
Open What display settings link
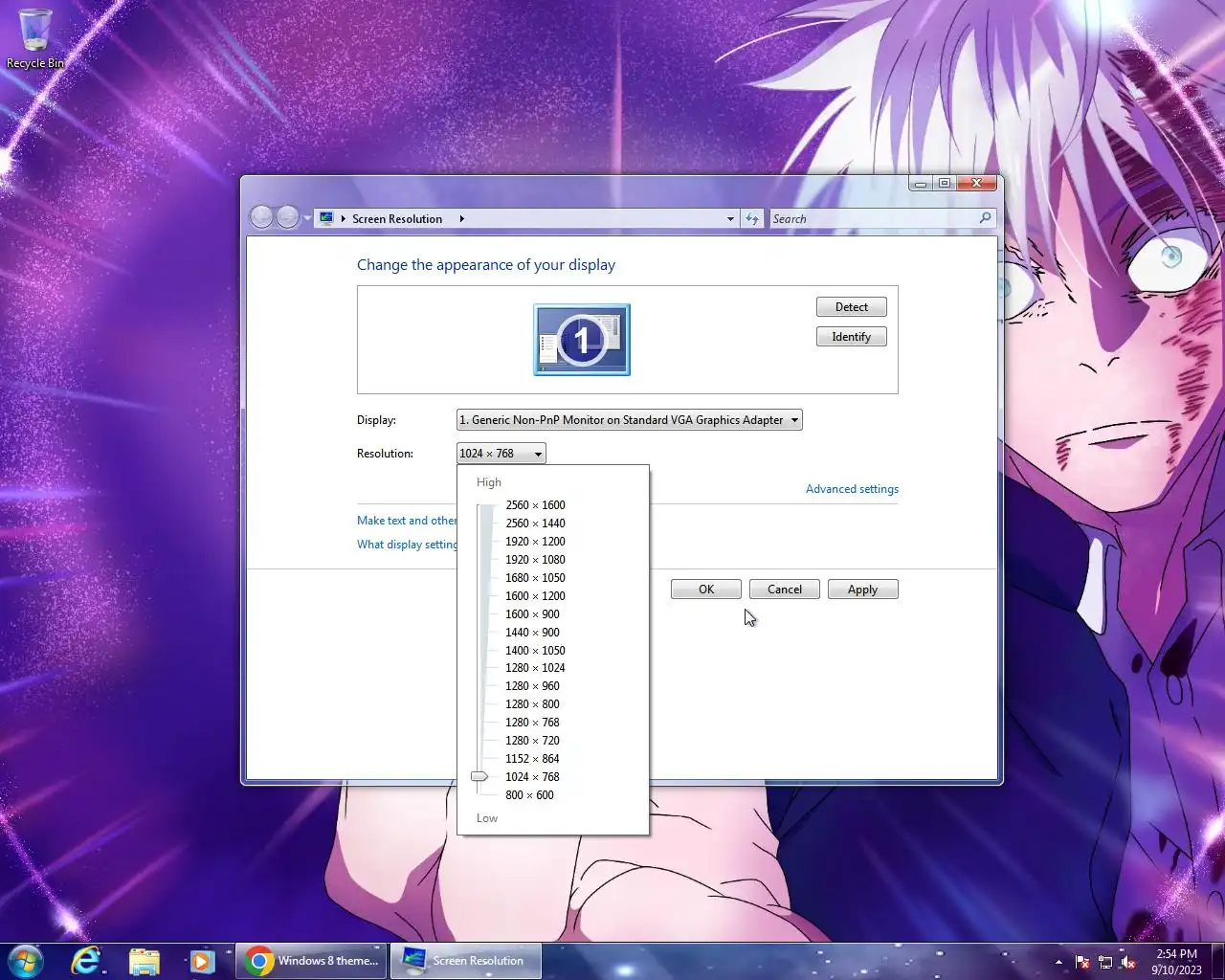[x=407, y=545]
